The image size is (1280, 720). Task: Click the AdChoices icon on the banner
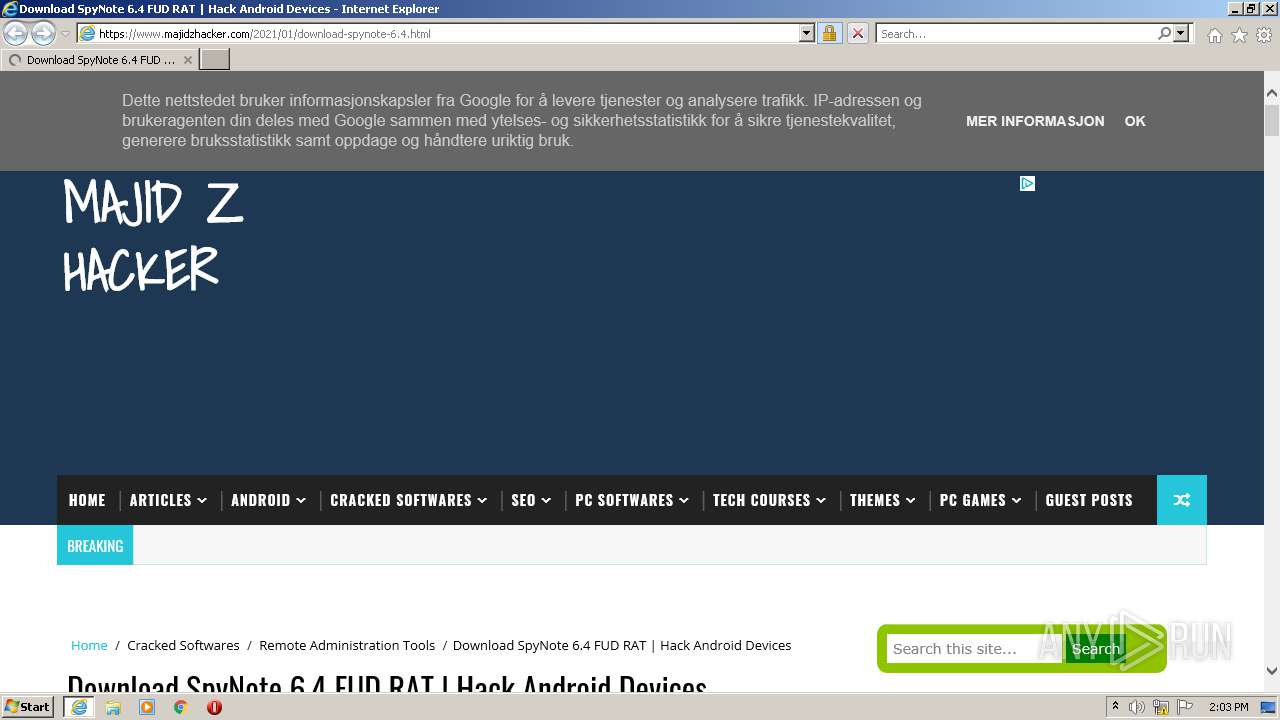point(1027,183)
